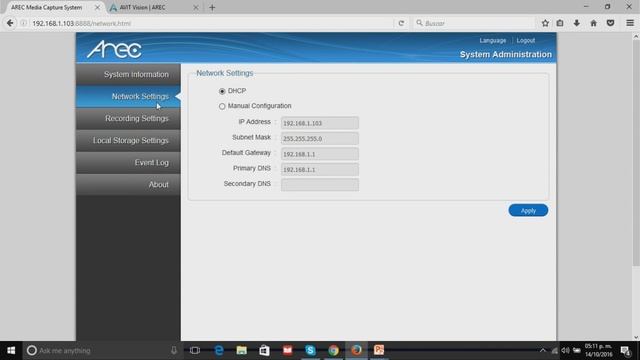
Task: Click the site information icon
Action: click(x=24, y=23)
